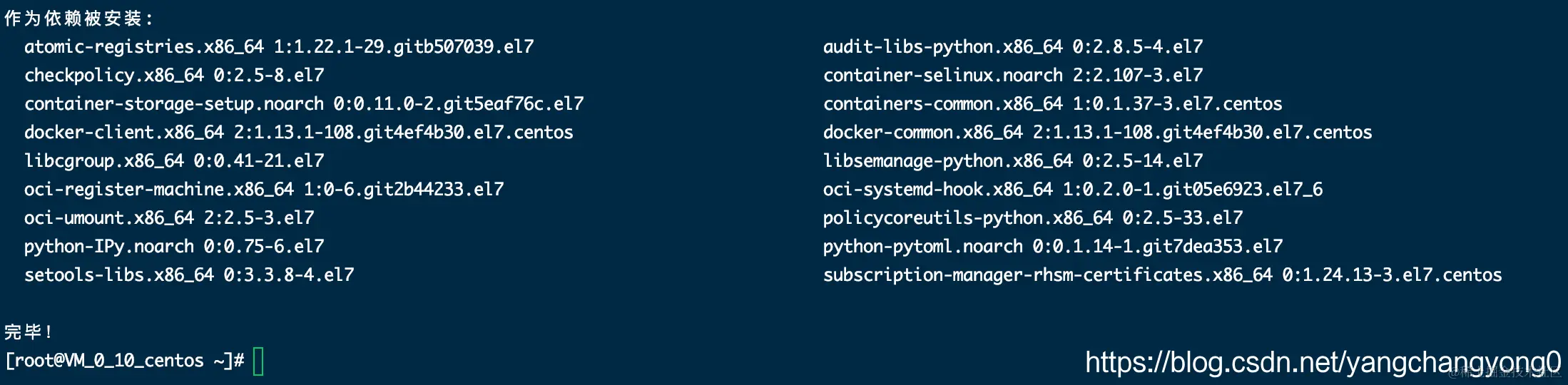Click the audit-libs-python.x86_64 package entry
The height and width of the screenshot is (385, 1568).
pos(1013,47)
